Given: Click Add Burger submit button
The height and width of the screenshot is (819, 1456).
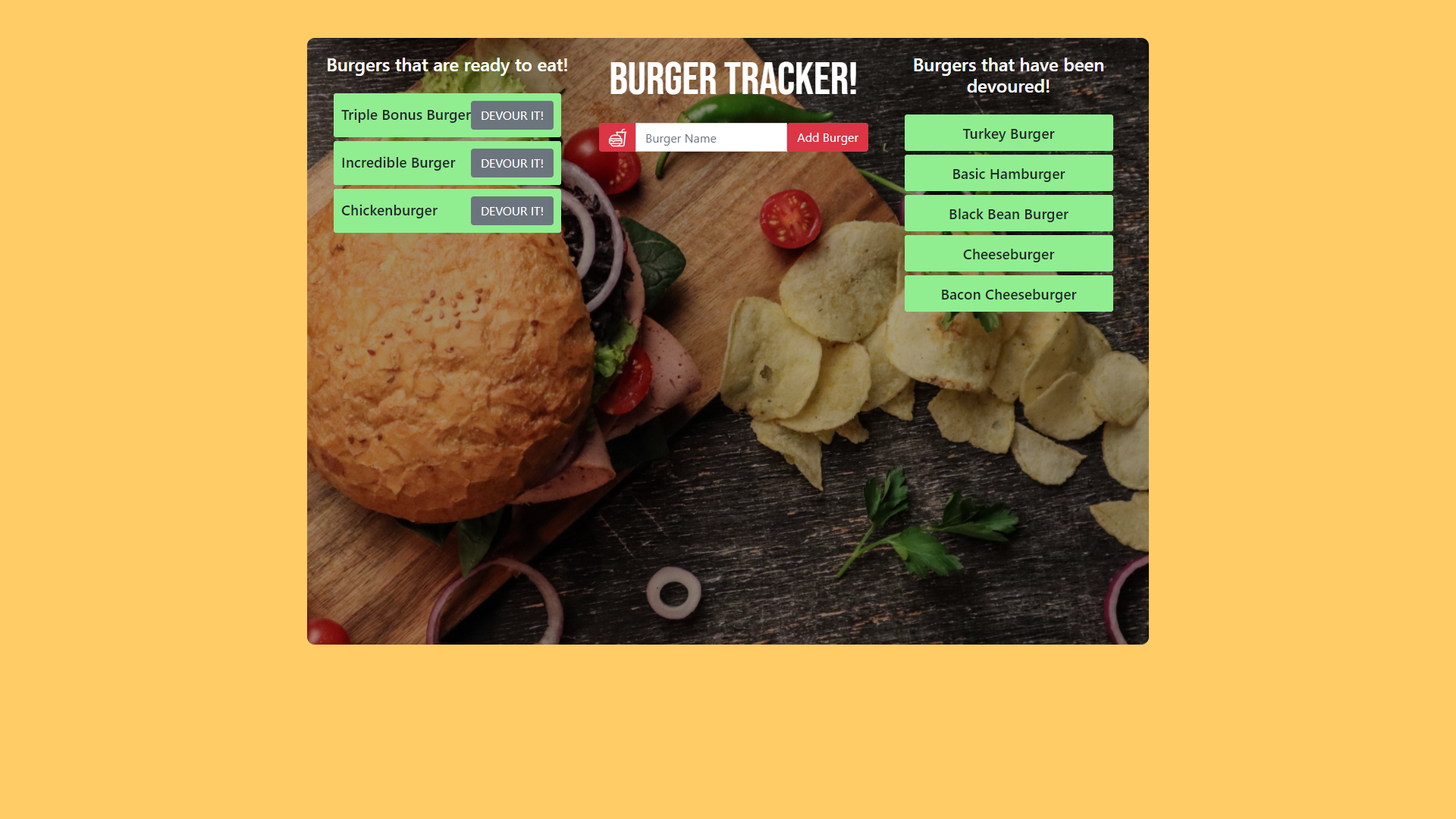Looking at the screenshot, I should click(827, 137).
